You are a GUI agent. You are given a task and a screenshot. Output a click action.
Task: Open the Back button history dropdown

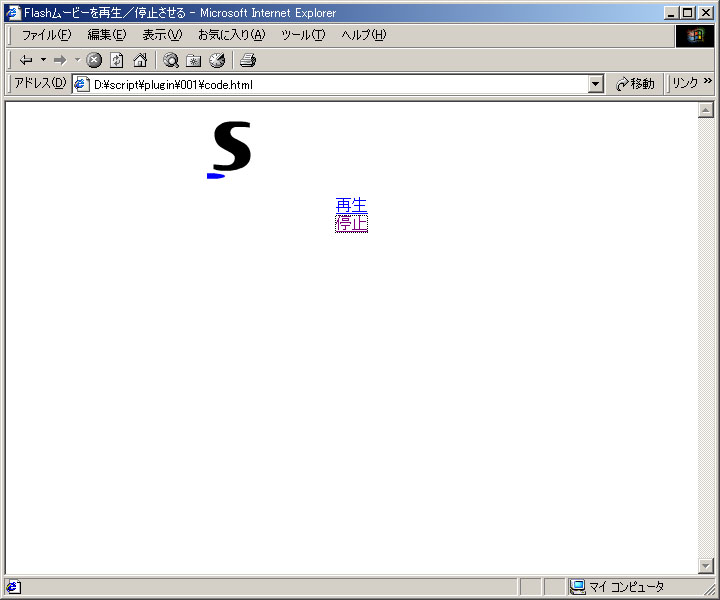coord(44,60)
